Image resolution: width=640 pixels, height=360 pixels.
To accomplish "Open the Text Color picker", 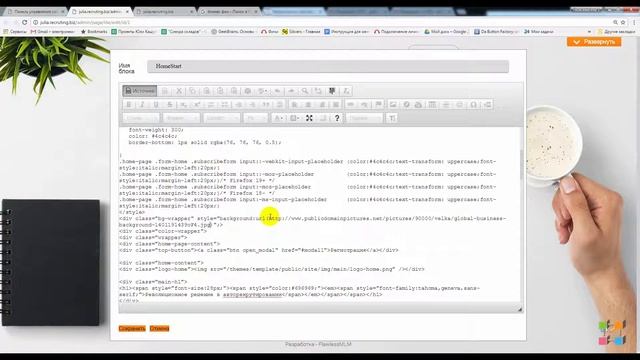I will [x=278, y=118].
